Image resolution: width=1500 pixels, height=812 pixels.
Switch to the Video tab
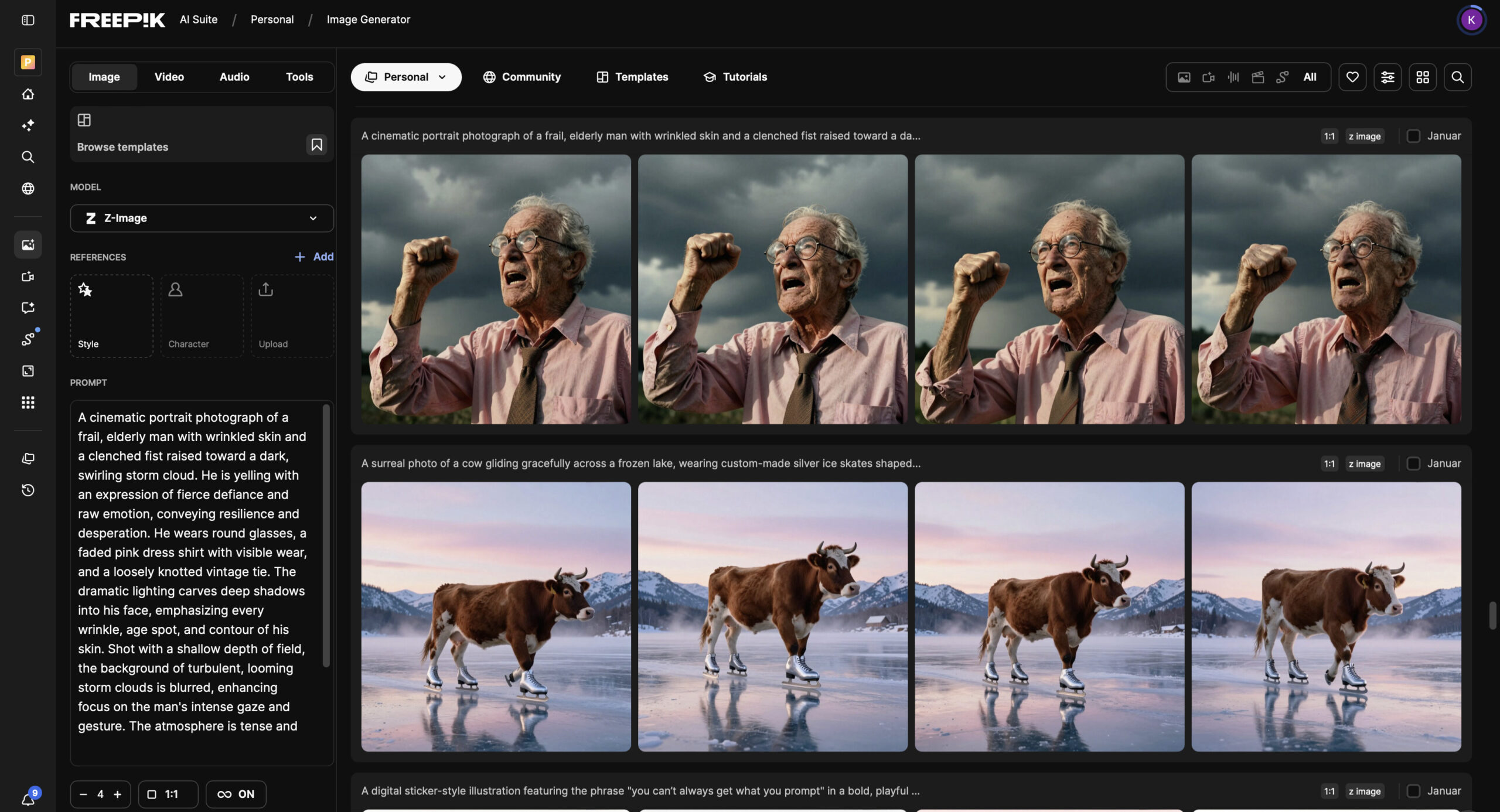pyautogui.click(x=169, y=77)
